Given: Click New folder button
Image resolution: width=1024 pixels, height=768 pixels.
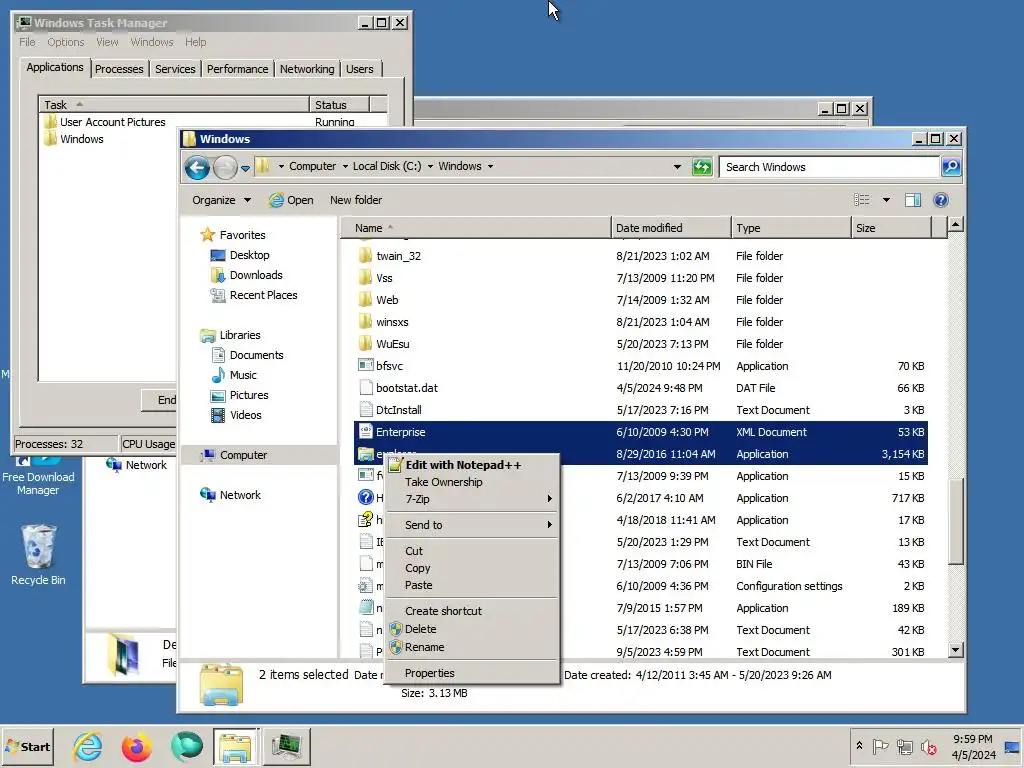Looking at the screenshot, I should click(356, 200).
